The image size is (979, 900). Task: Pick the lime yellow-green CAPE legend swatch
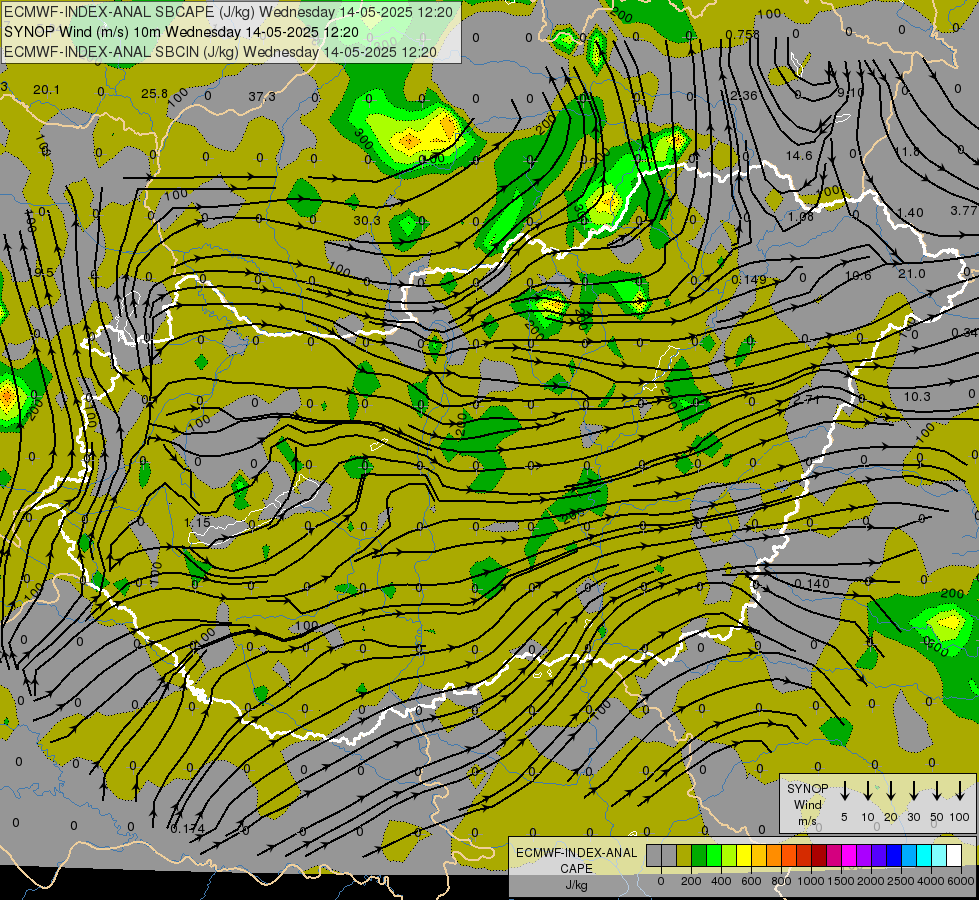pos(729,856)
